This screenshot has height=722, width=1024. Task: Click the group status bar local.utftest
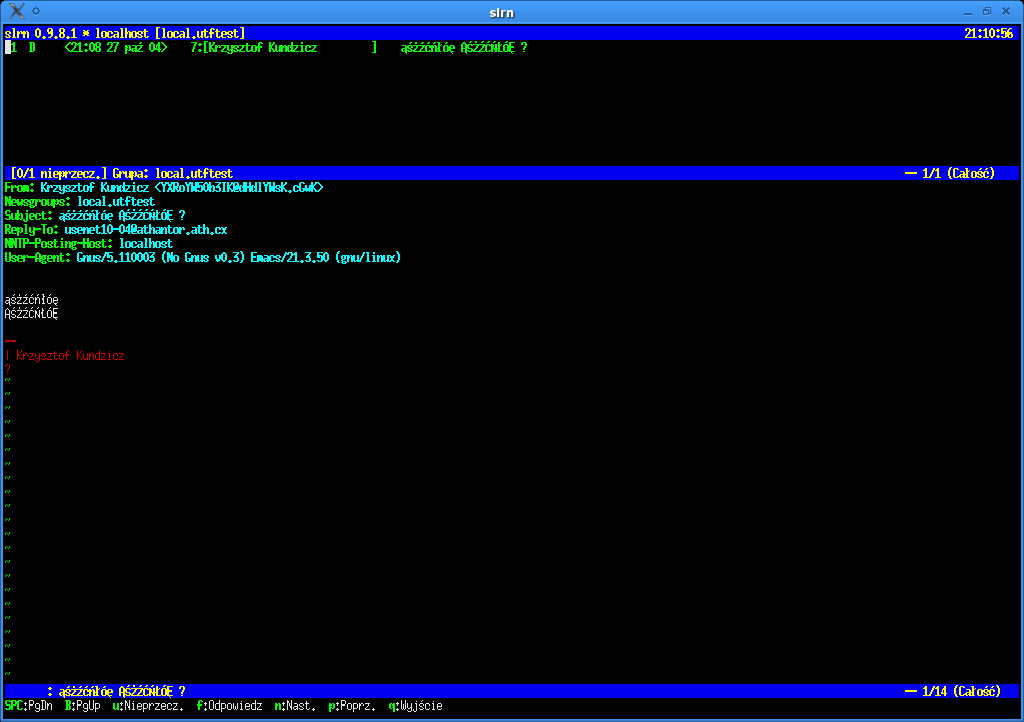[193, 174]
